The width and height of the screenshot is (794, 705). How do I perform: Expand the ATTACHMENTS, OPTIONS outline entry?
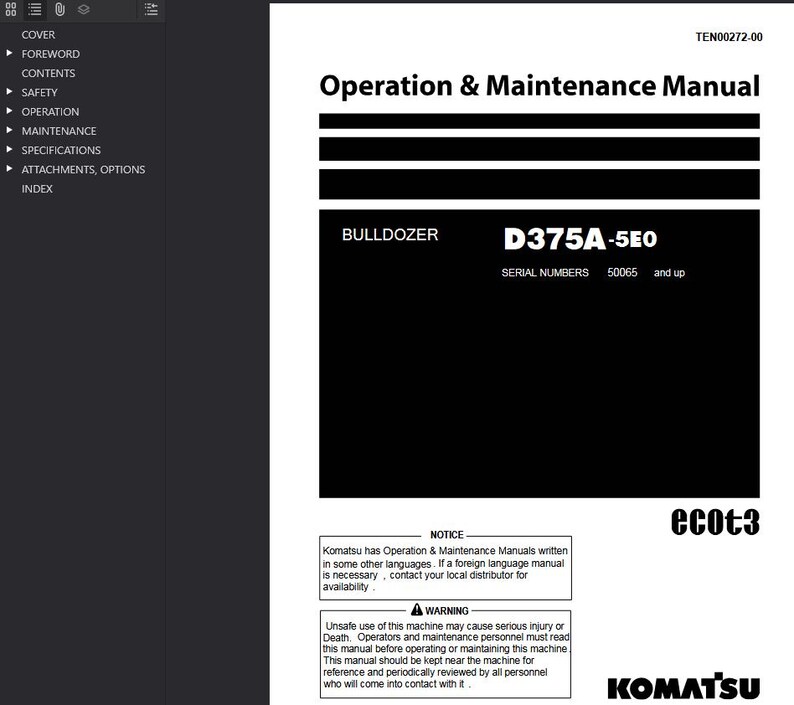[x=9, y=169]
